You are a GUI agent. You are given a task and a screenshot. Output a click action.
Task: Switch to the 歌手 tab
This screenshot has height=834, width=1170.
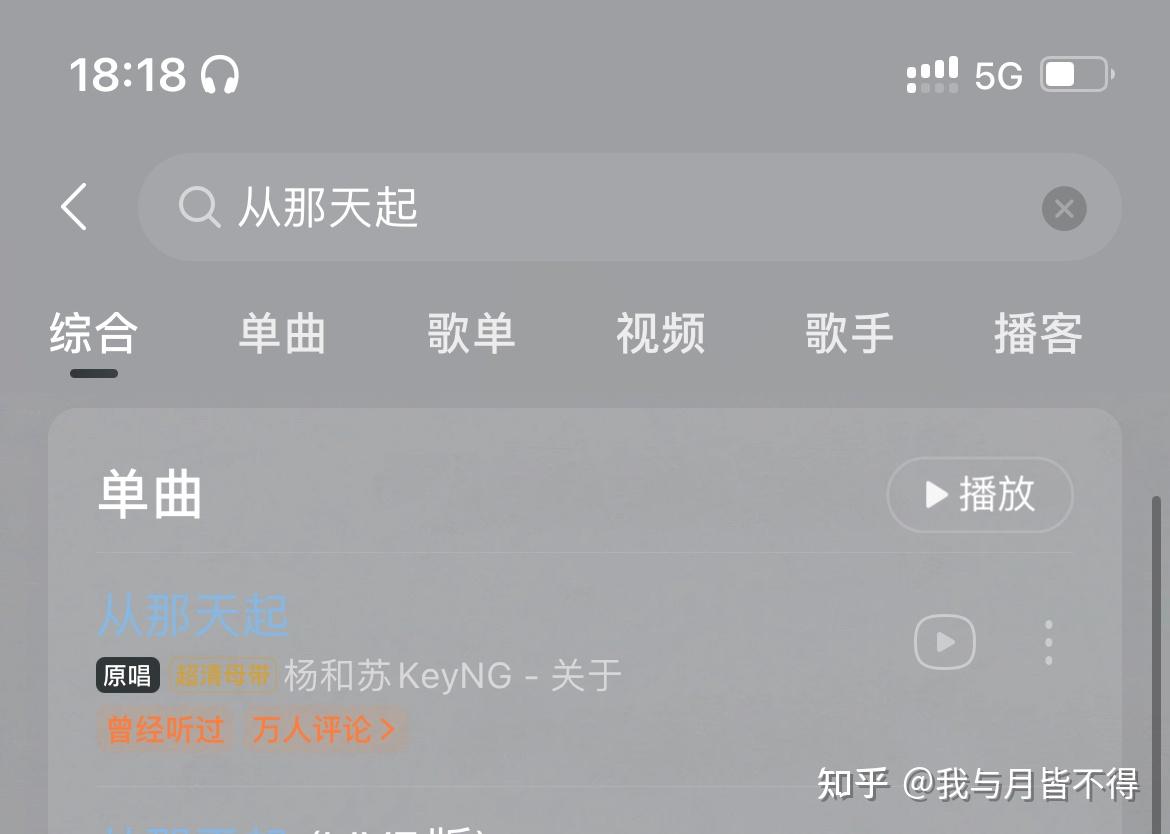(x=849, y=333)
